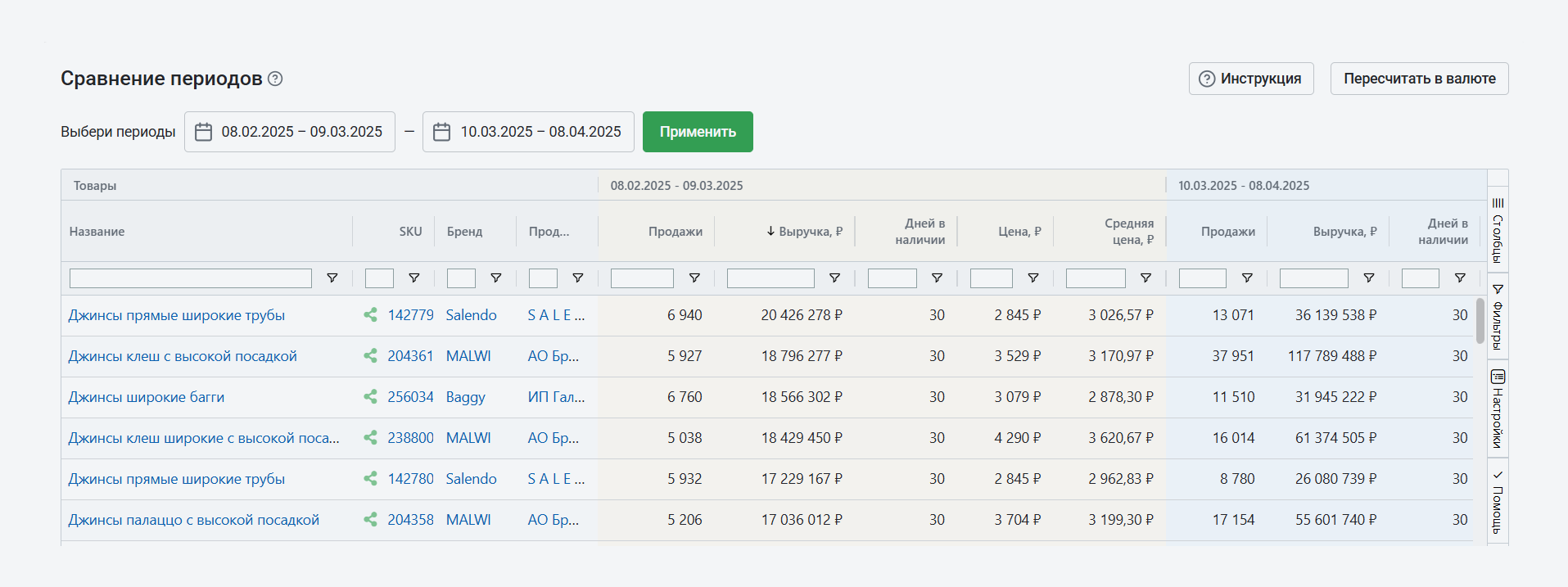Screen dimensions: 1568x587
Task: Open filter icon for Прод... column
Action: pos(578,278)
